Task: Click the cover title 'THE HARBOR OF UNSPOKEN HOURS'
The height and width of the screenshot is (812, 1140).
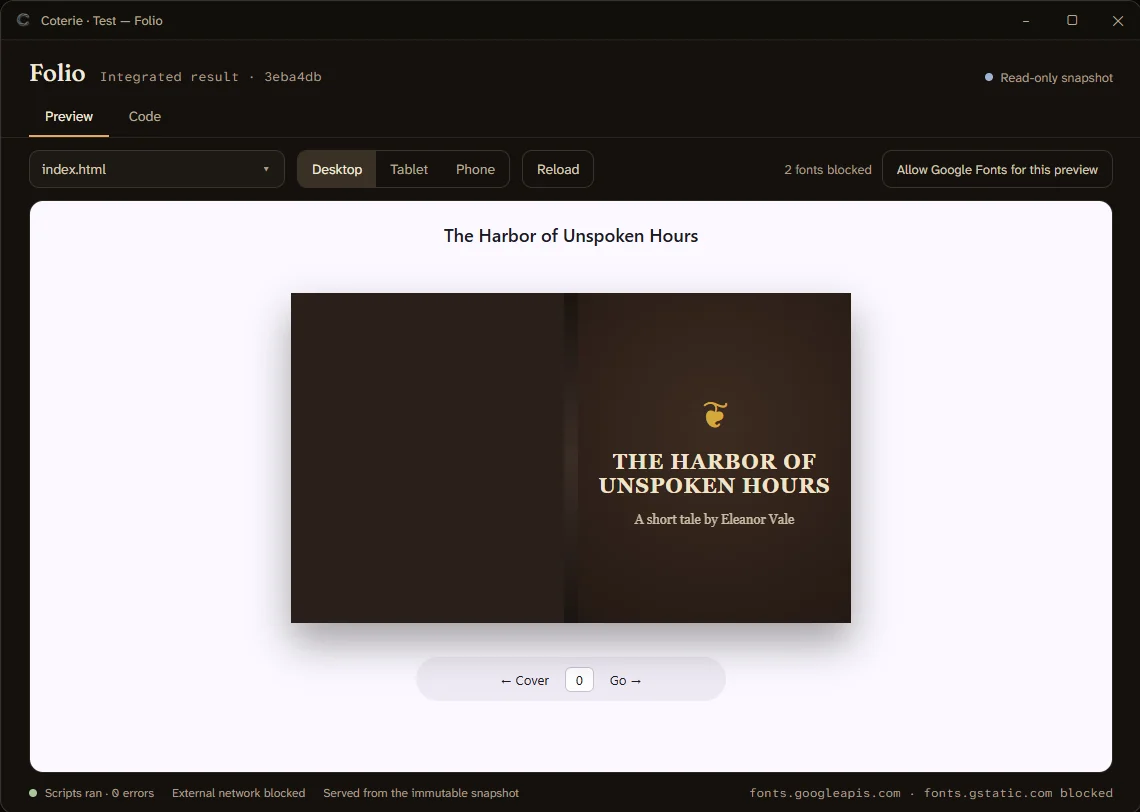Action: (x=714, y=473)
